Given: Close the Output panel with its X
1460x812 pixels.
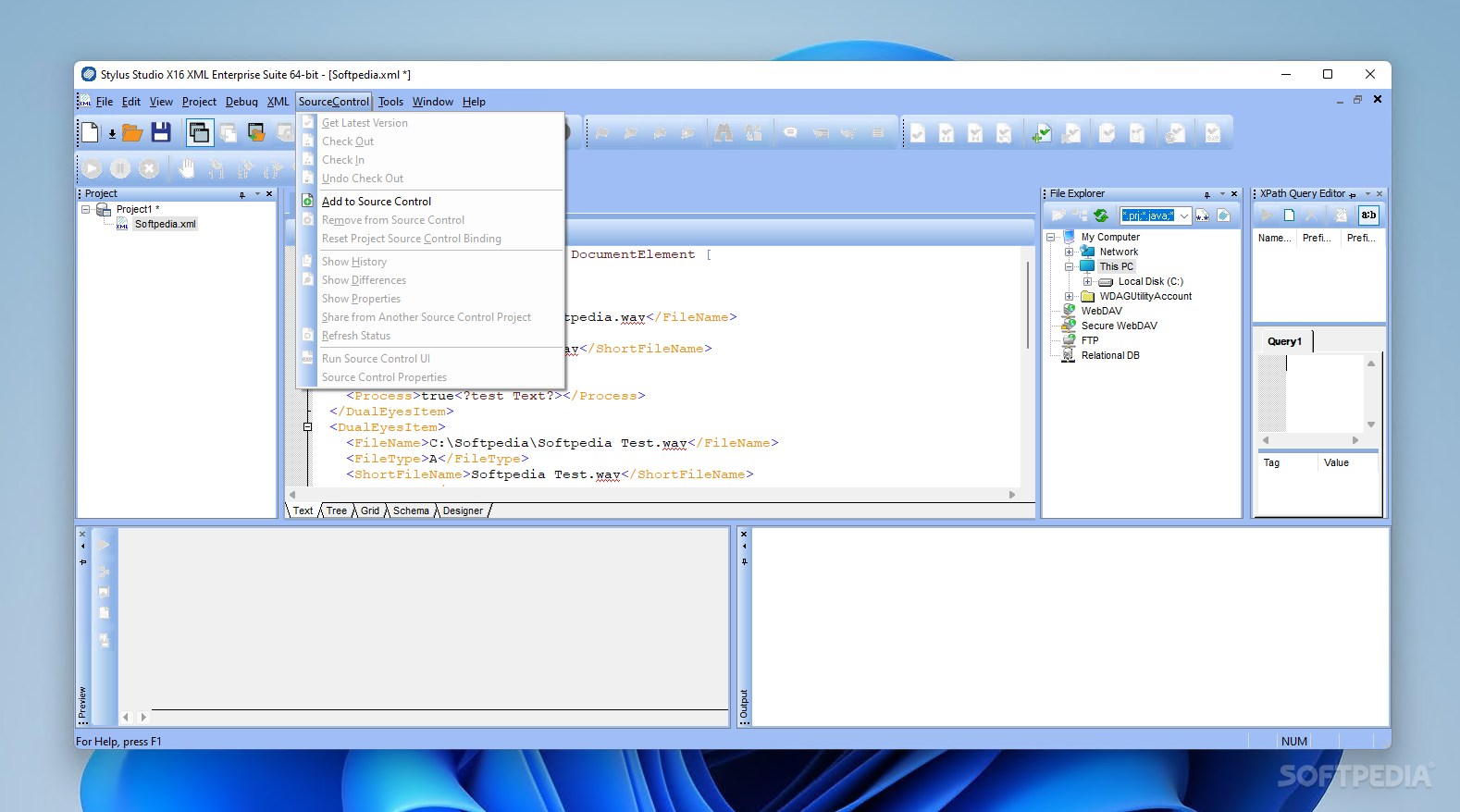Looking at the screenshot, I should point(744,535).
